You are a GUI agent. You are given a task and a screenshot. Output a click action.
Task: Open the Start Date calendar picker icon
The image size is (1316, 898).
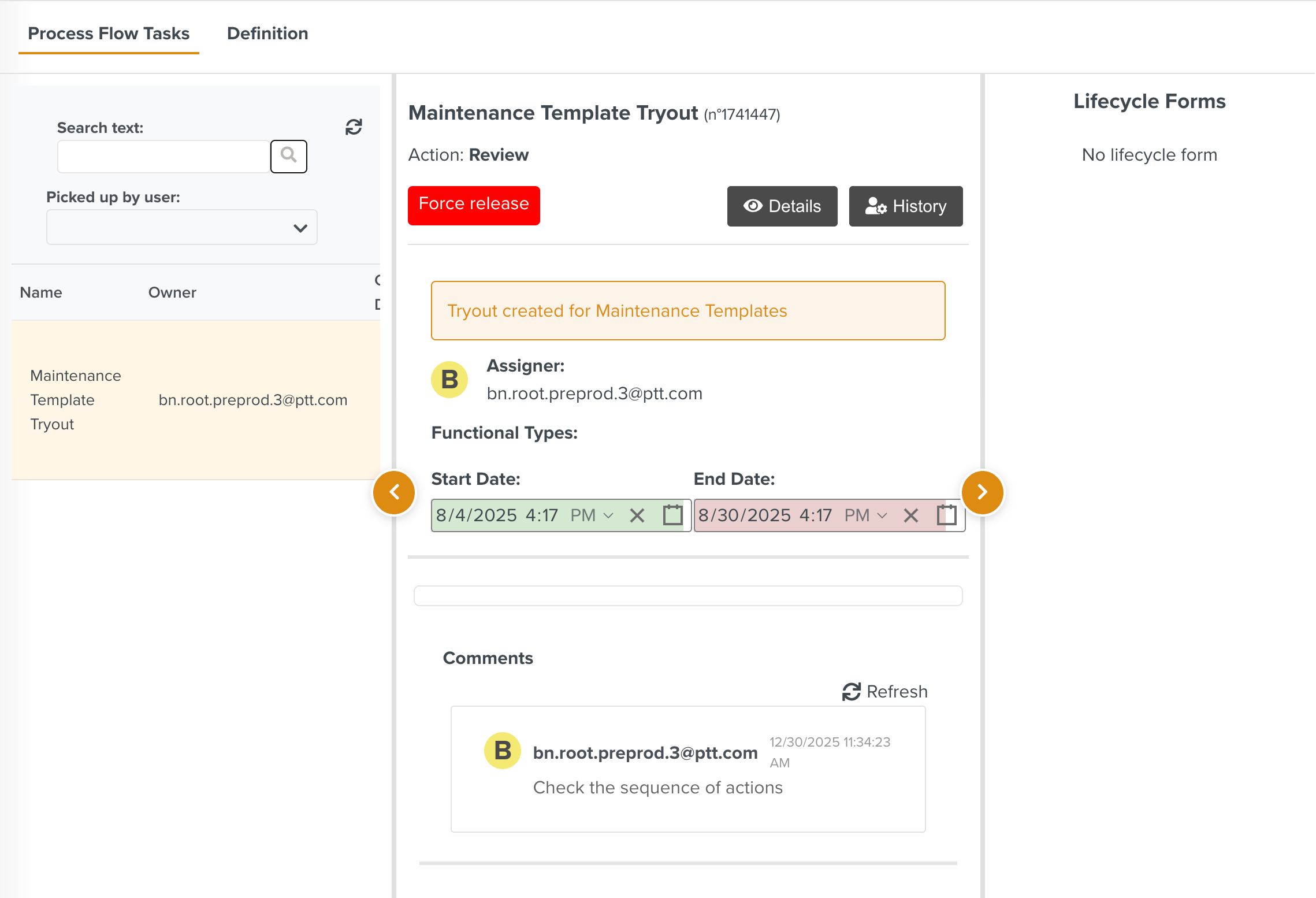click(x=672, y=515)
